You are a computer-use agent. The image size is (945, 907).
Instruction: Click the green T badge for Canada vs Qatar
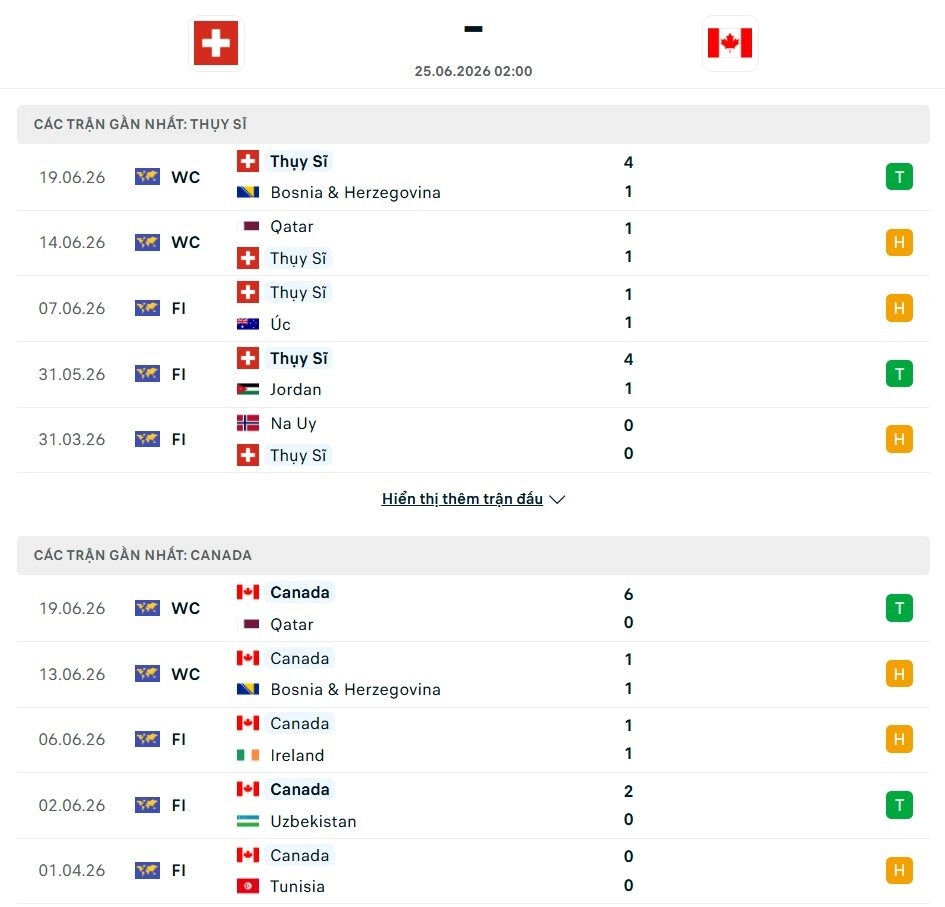[x=899, y=608]
